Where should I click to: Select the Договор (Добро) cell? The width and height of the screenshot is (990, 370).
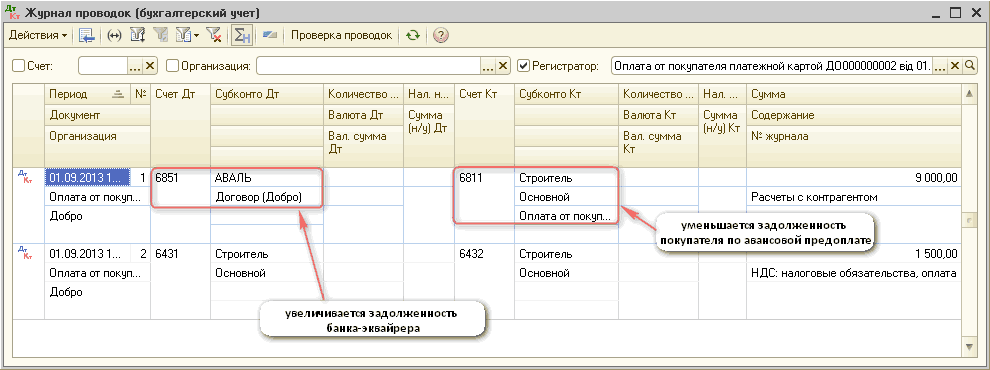pyautogui.click(x=266, y=197)
